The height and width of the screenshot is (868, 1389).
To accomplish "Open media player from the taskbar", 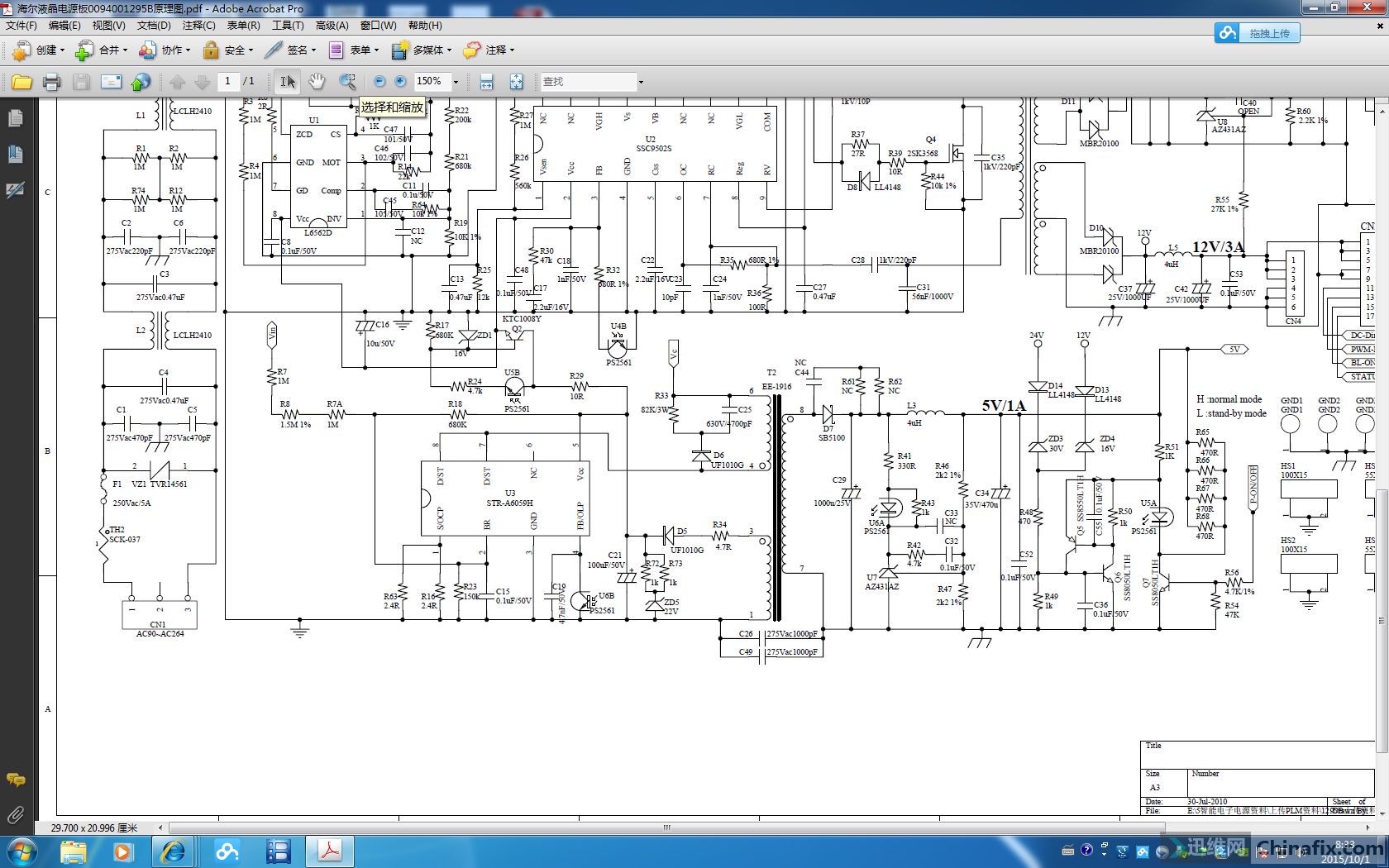I will tap(122, 851).
